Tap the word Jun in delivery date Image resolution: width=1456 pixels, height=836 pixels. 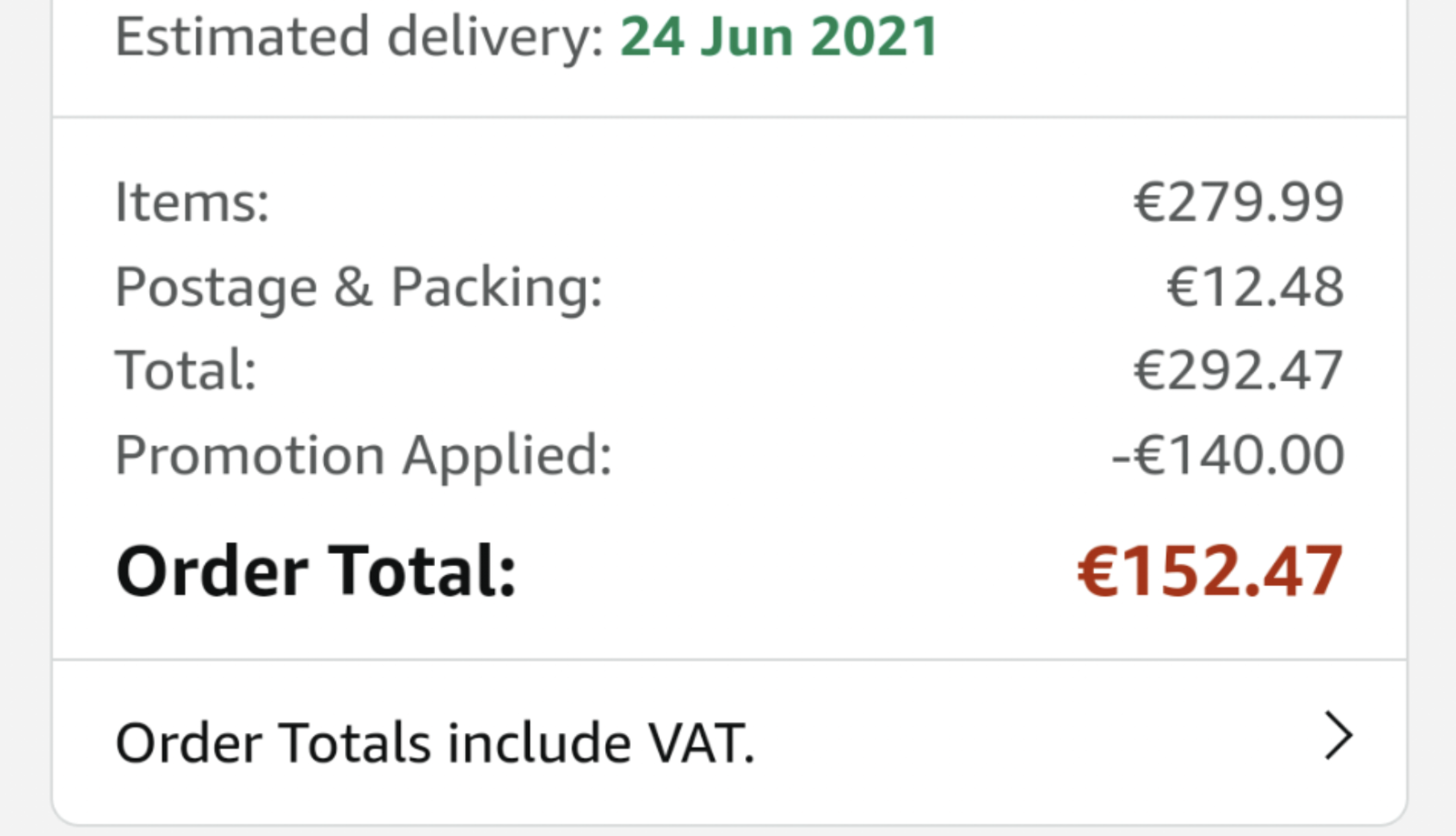point(747,36)
